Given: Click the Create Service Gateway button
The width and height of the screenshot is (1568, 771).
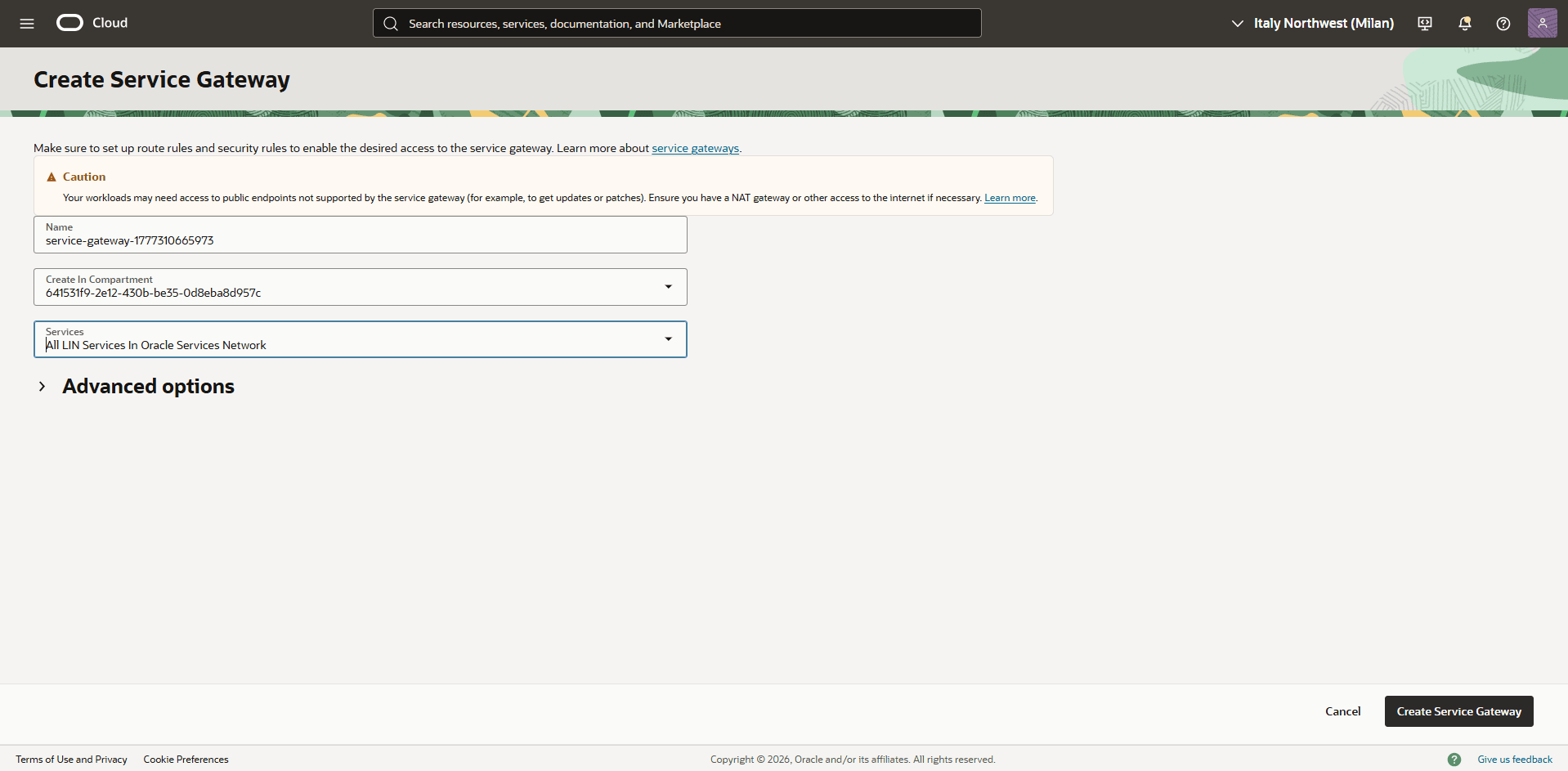Looking at the screenshot, I should pyautogui.click(x=1458, y=711).
